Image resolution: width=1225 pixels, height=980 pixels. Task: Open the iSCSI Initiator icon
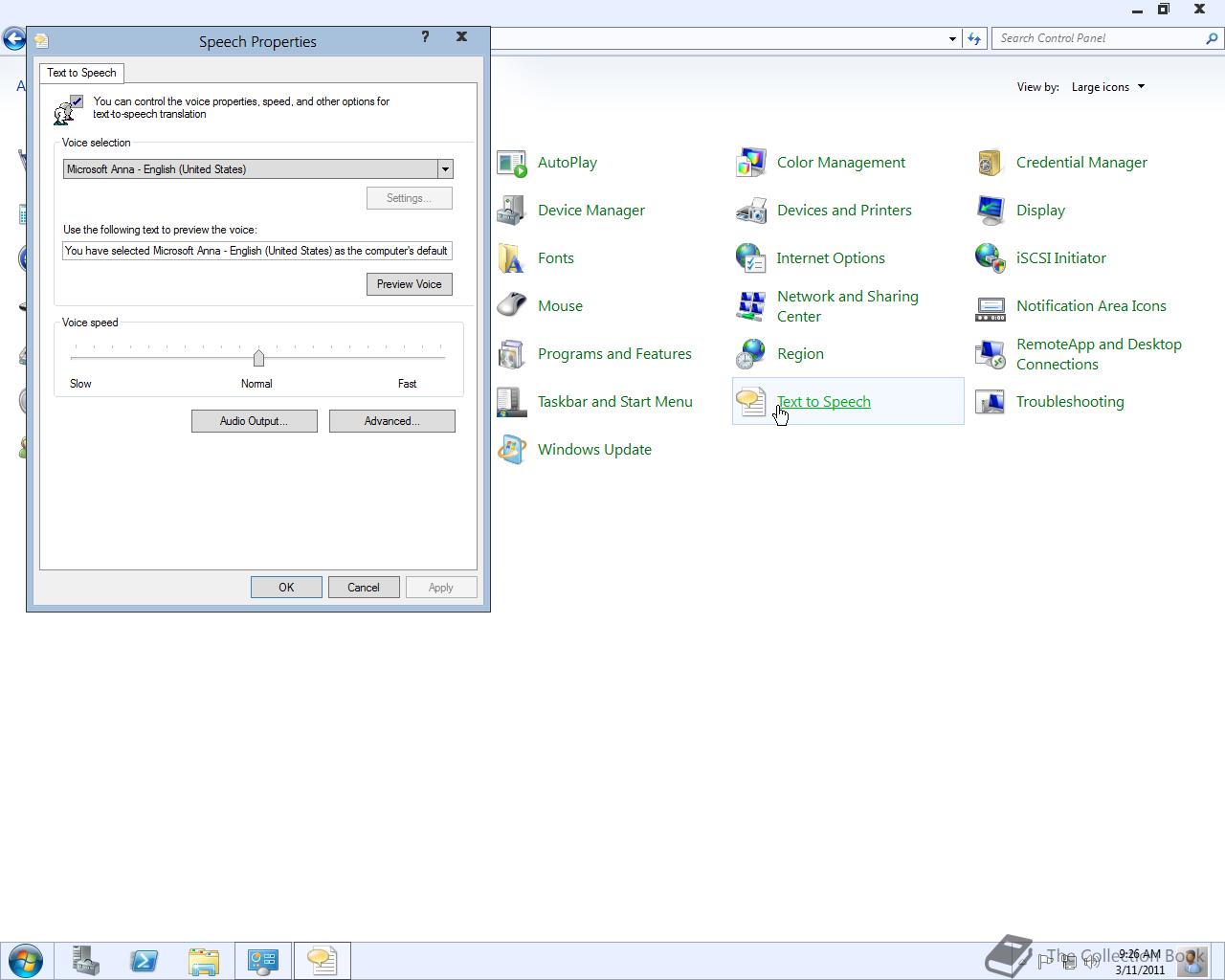tap(991, 258)
